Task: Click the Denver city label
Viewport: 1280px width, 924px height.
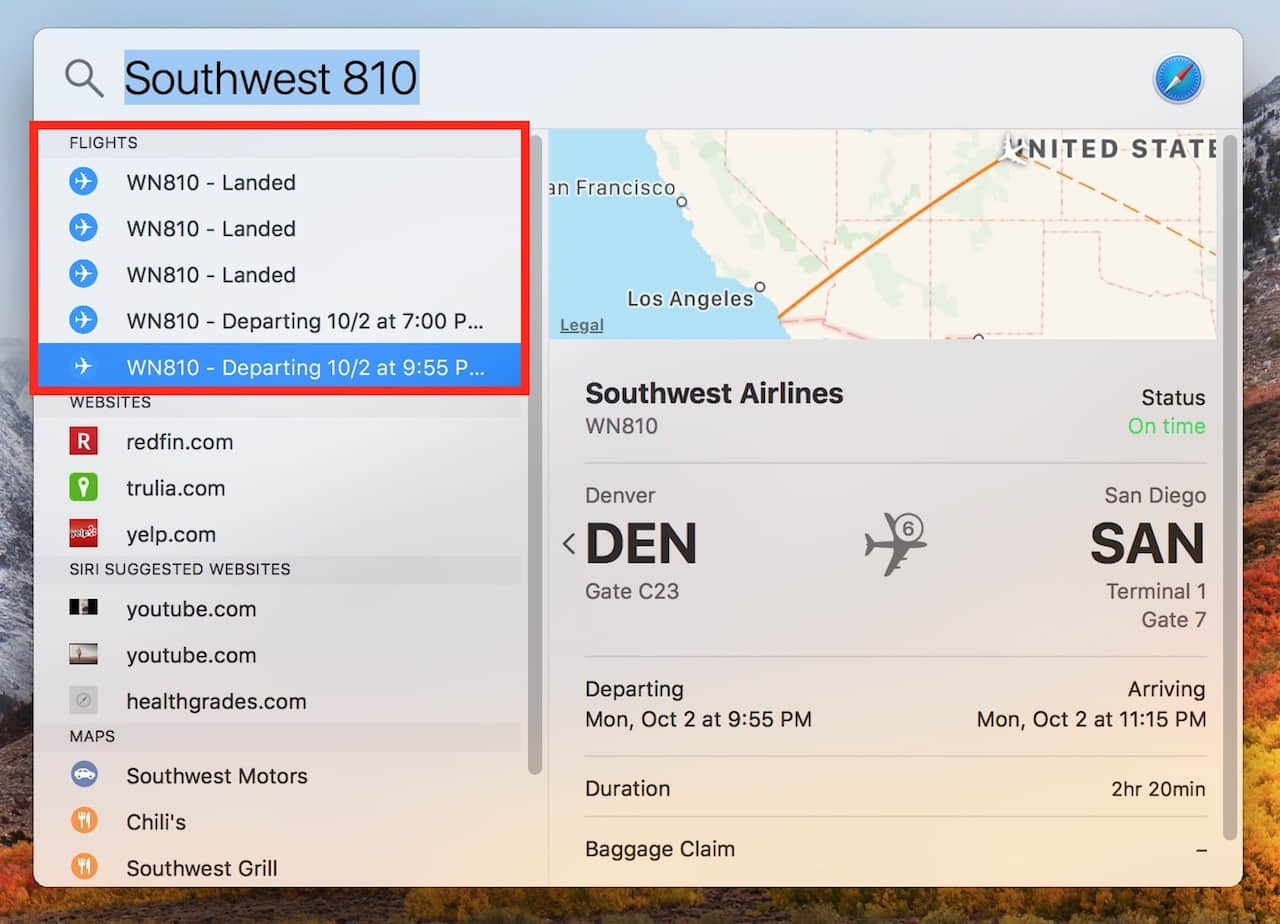Action: point(620,495)
